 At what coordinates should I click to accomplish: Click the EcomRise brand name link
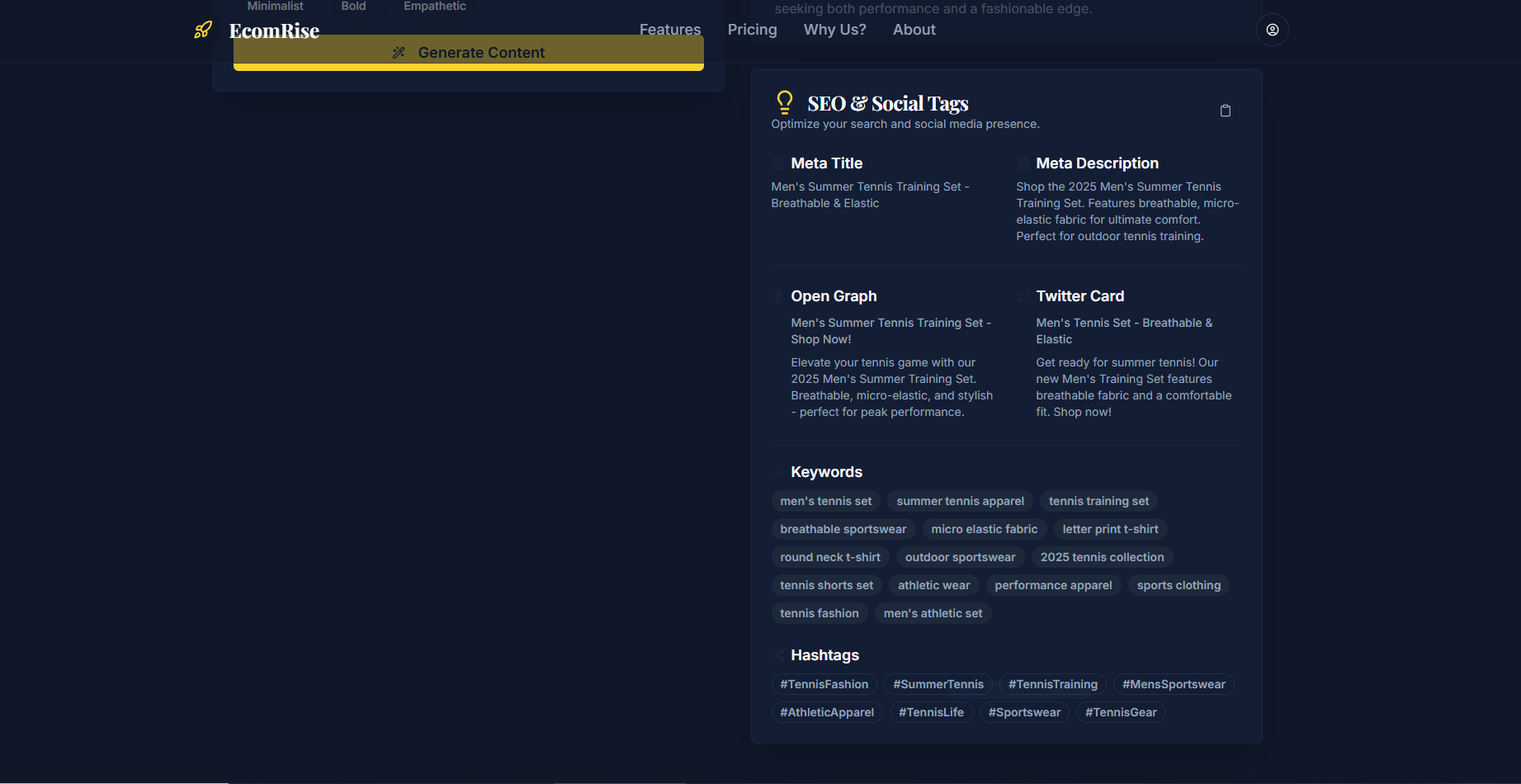(274, 31)
